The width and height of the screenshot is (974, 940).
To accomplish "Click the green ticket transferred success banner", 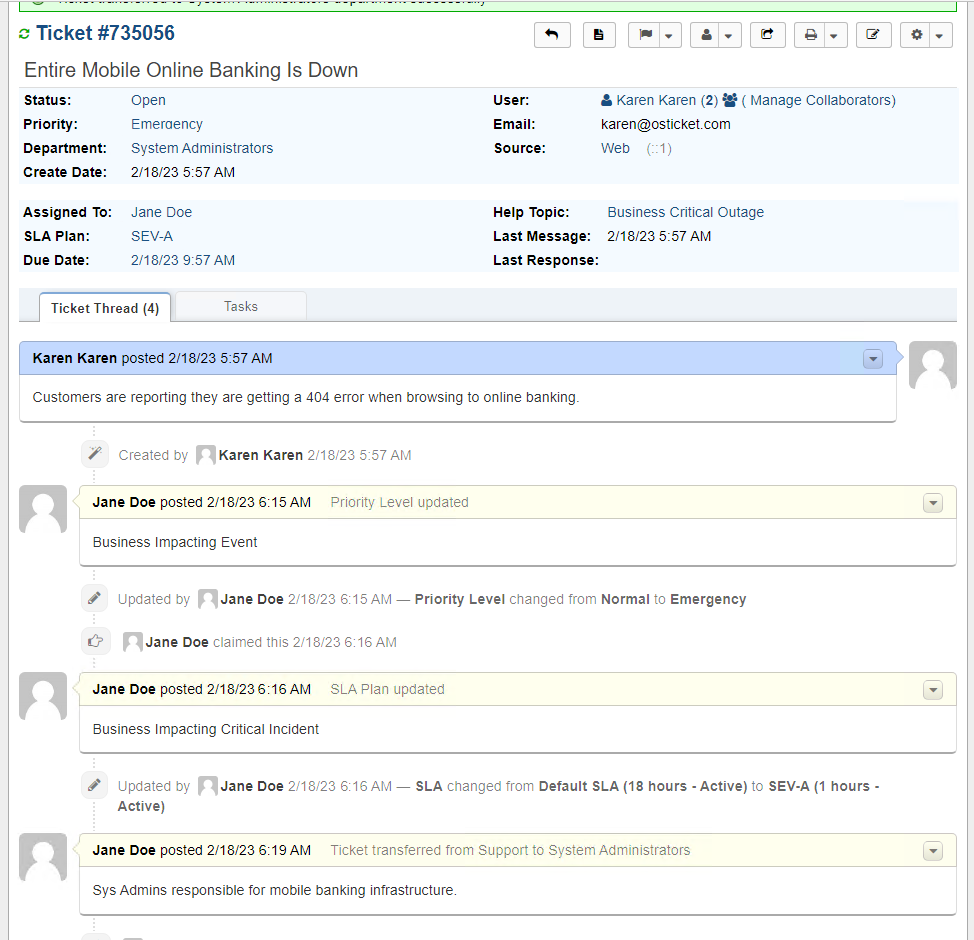I will 487,5.
